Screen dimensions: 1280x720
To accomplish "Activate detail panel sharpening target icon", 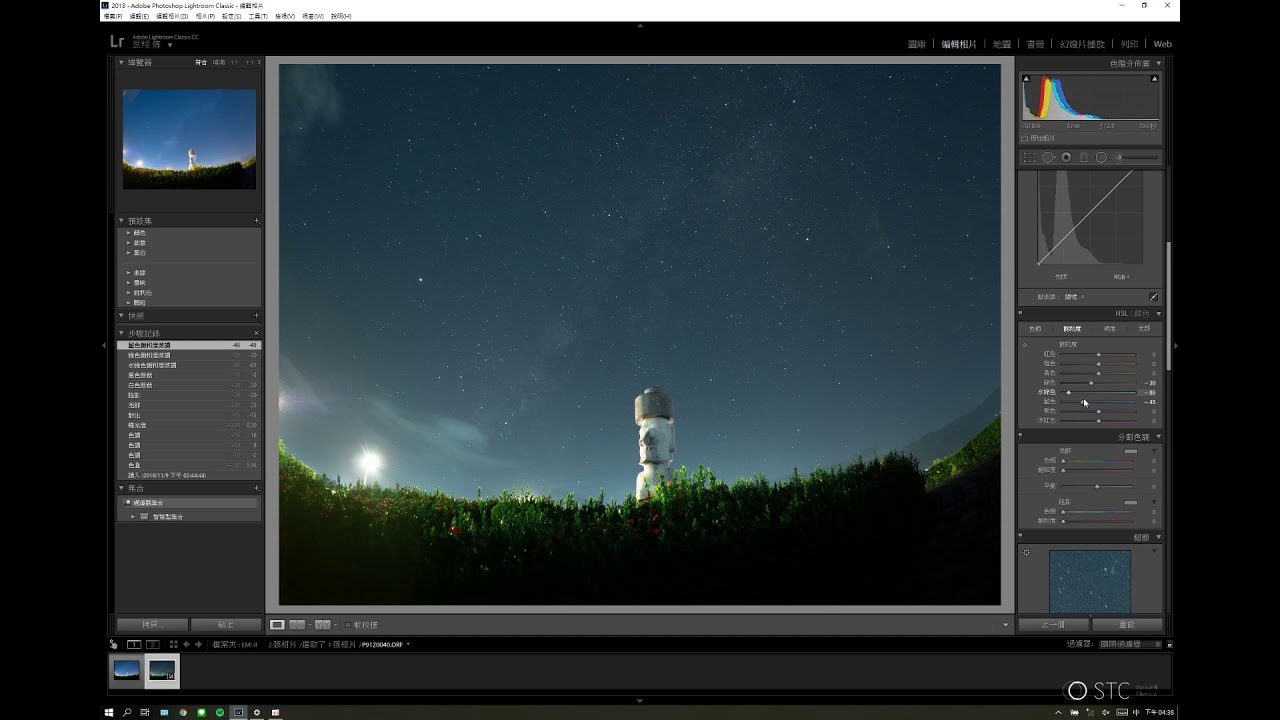I will pyautogui.click(x=1026, y=552).
